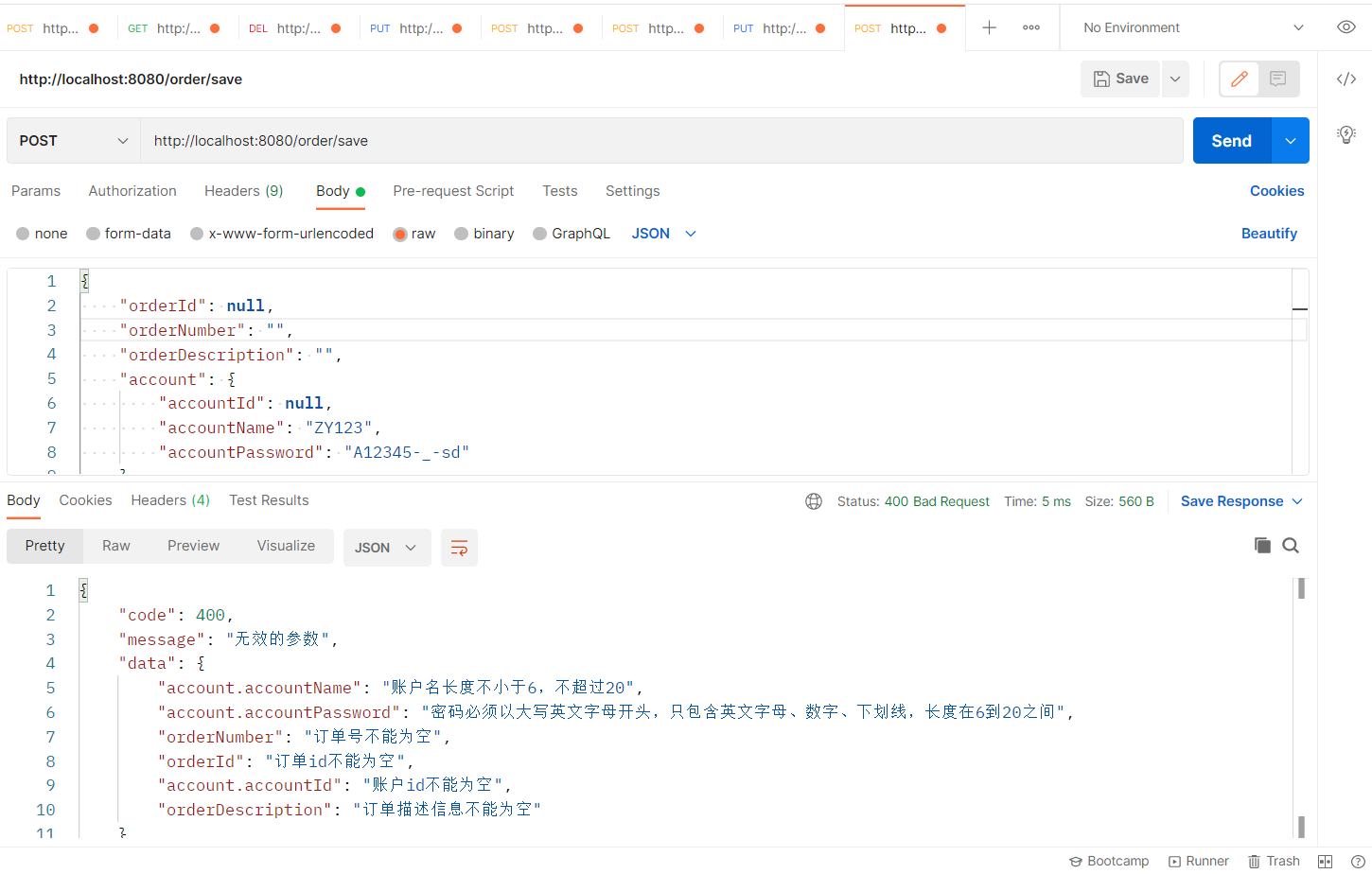Open the new request tab plus icon
Screen dimensions: 1372x874
click(x=989, y=27)
